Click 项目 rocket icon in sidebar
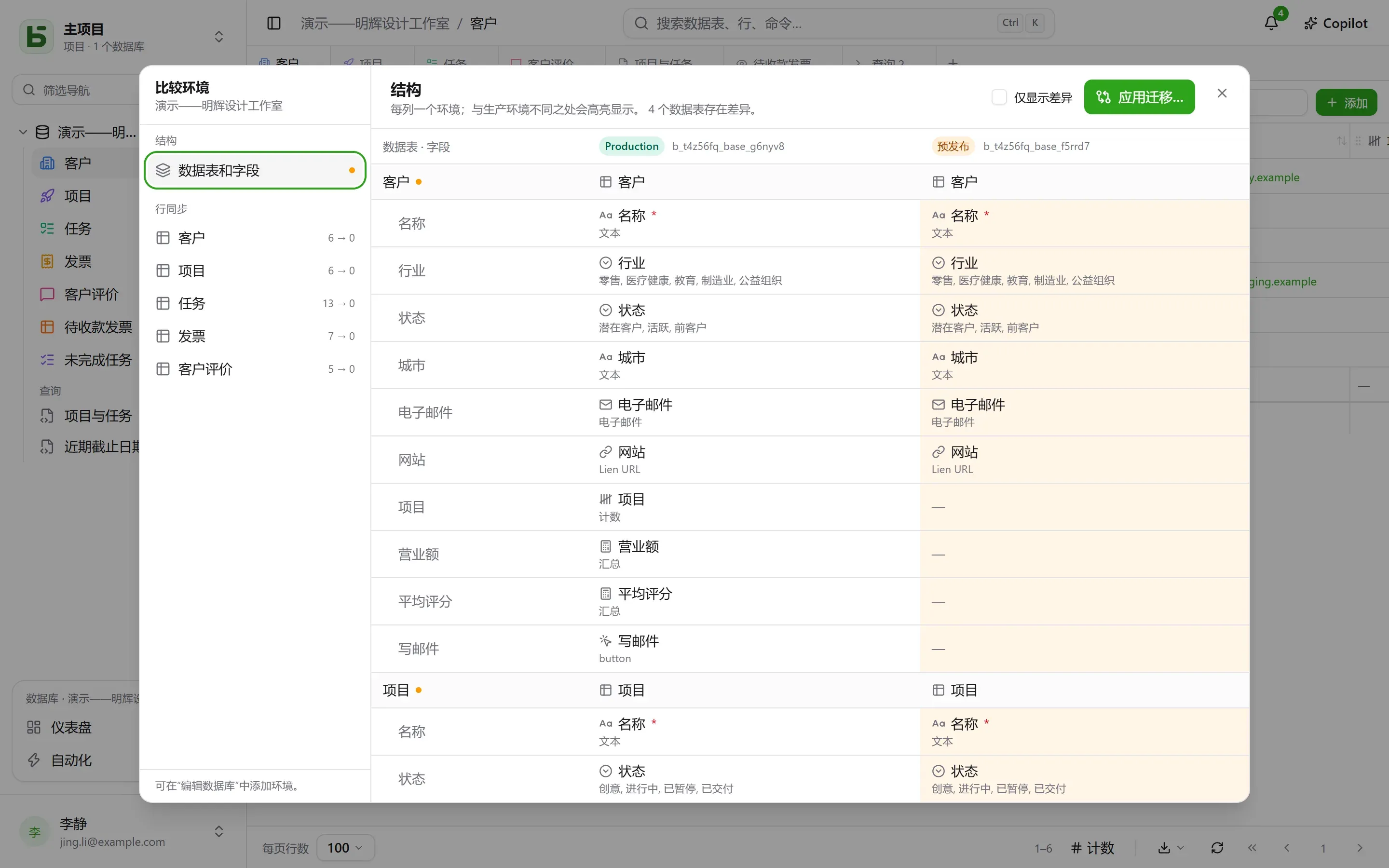Viewport: 1389px width, 868px height. click(x=47, y=196)
